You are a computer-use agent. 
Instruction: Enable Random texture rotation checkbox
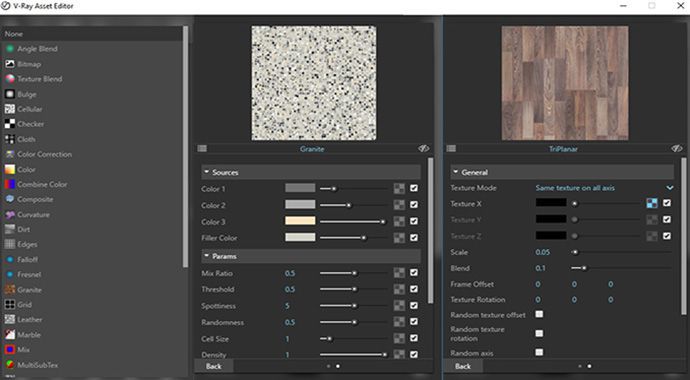pos(539,333)
